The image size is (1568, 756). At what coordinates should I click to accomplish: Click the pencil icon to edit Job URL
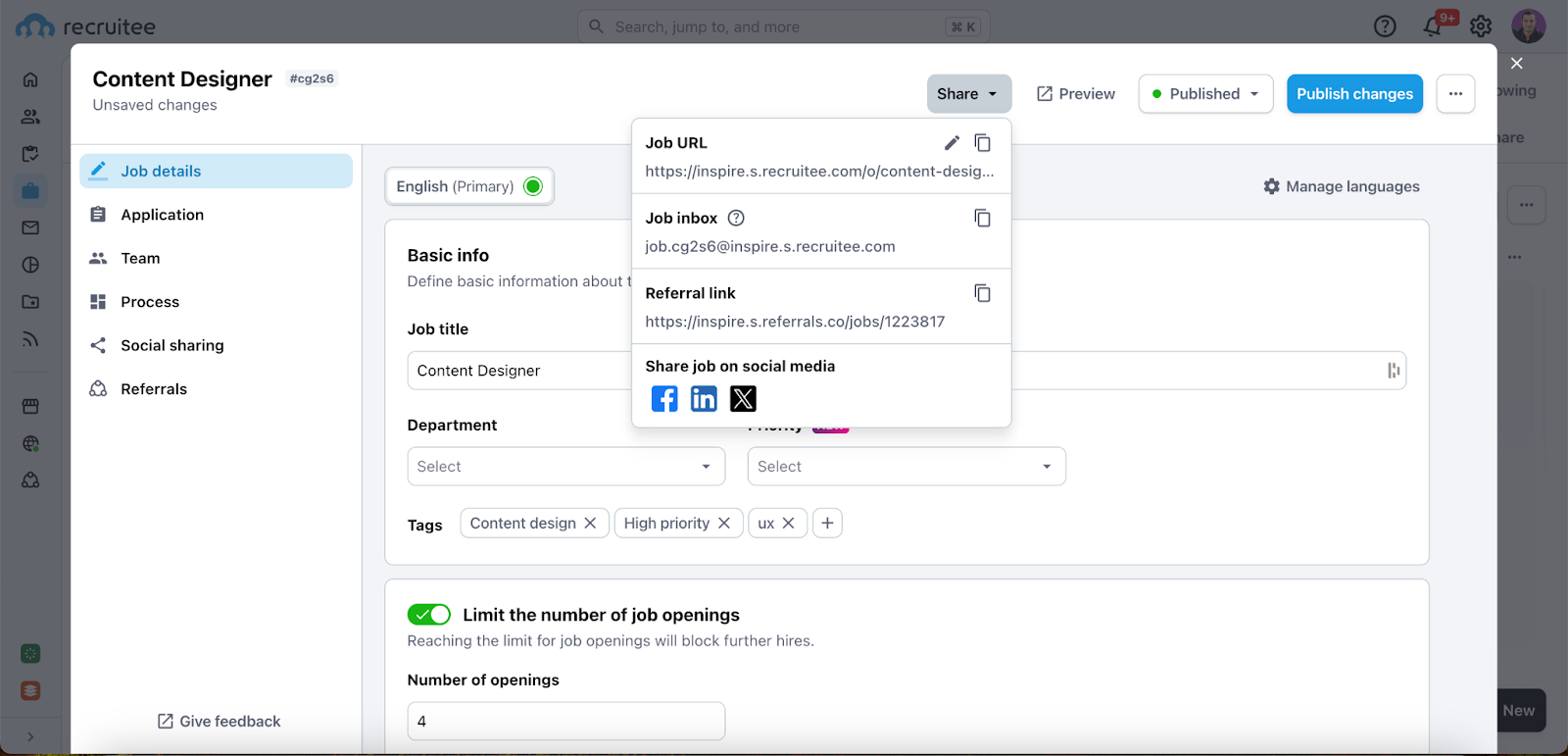click(x=951, y=143)
